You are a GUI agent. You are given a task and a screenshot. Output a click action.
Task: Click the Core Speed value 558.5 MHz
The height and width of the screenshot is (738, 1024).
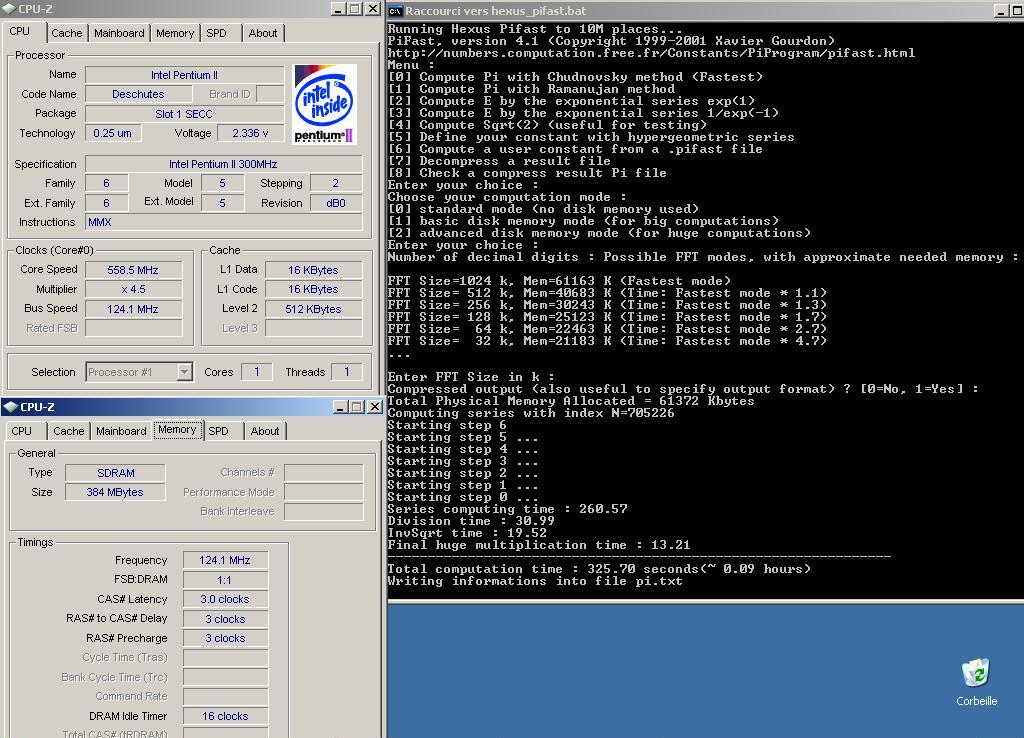133,270
